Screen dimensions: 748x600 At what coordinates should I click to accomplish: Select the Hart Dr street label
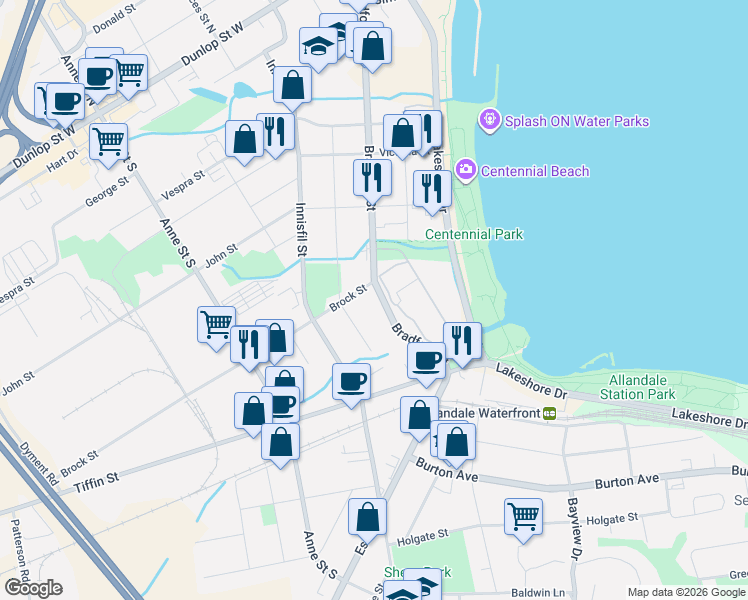click(62, 161)
